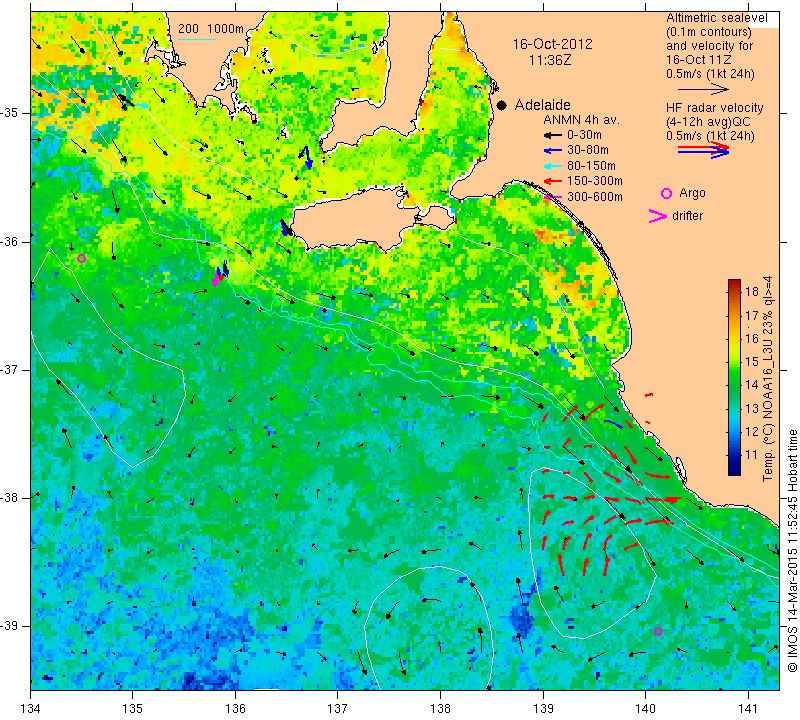Click the 'HF radar velocity' legend text

point(715,108)
